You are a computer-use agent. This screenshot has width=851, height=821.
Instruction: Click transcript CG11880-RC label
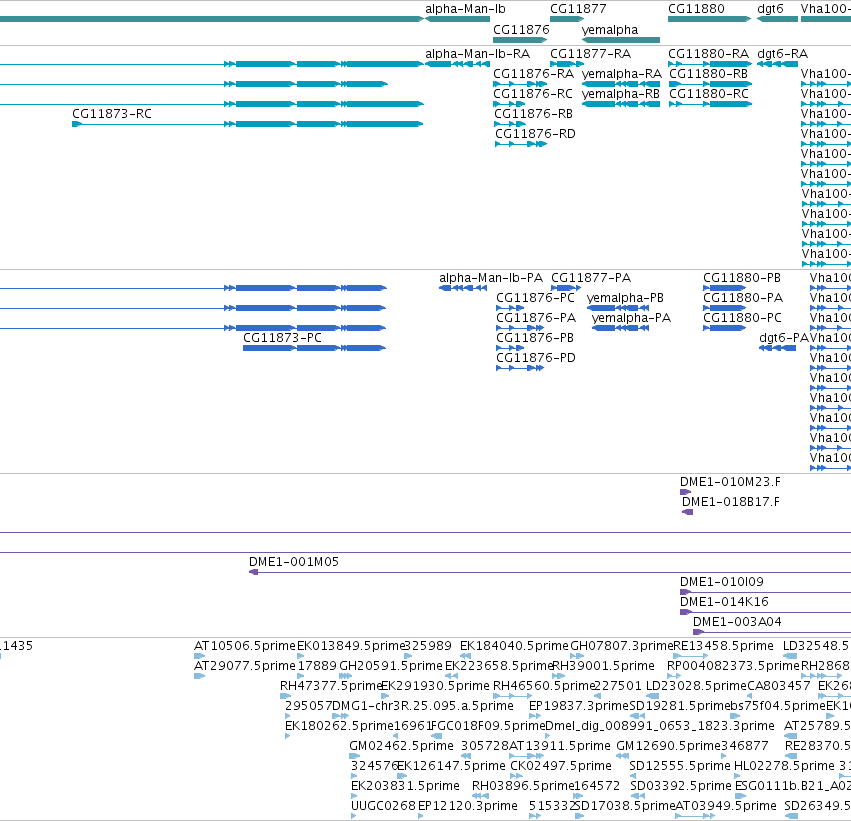coord(708,94)
